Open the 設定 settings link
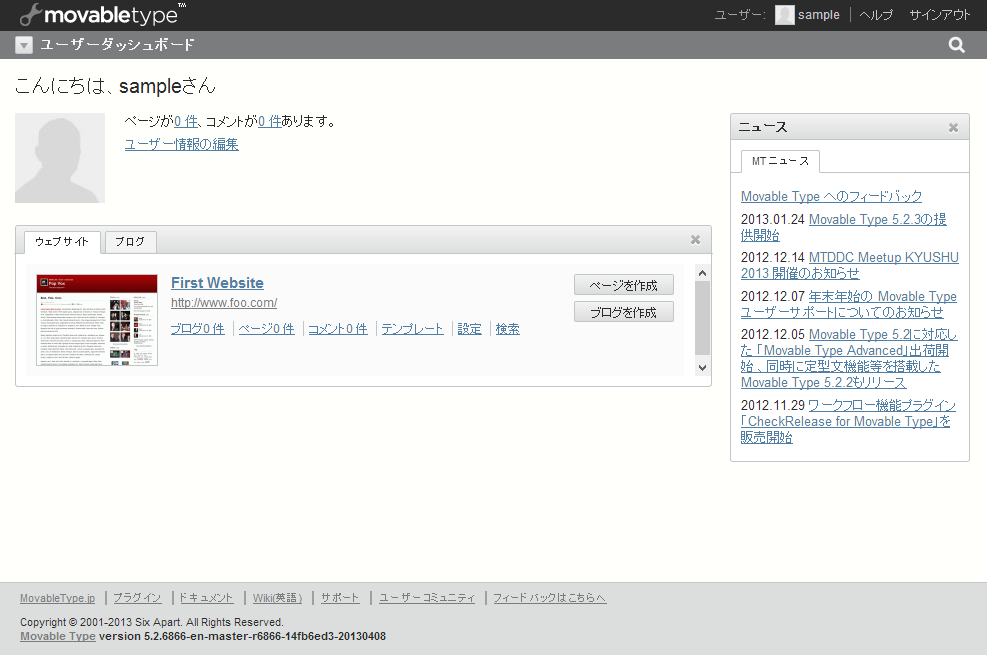 (x=469, y=329)
